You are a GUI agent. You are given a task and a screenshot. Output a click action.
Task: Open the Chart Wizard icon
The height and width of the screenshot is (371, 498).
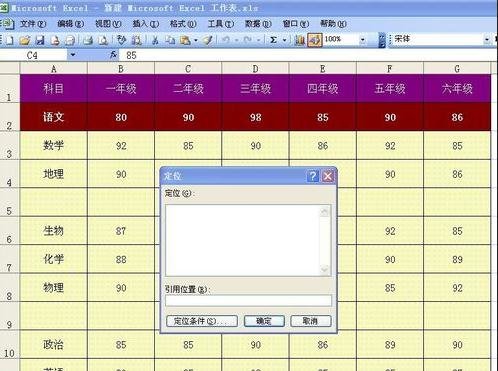coord(300,40)
